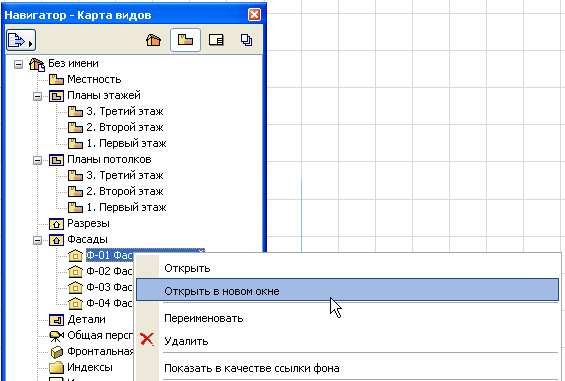This screenshot has width=565, height=381.
Task: Click the Фасады label
Action: [87, 239]
